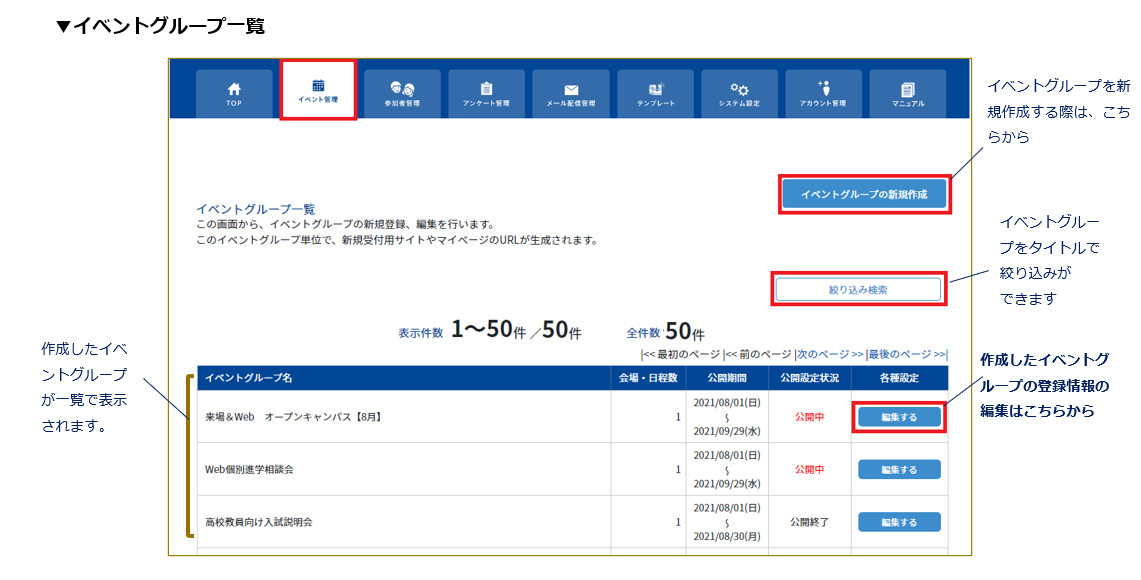Open the システム設定 gears tab
Image resolution: width=1141 pixels, height=580 pixels.
pyautogui.click(x=739, y=94)
